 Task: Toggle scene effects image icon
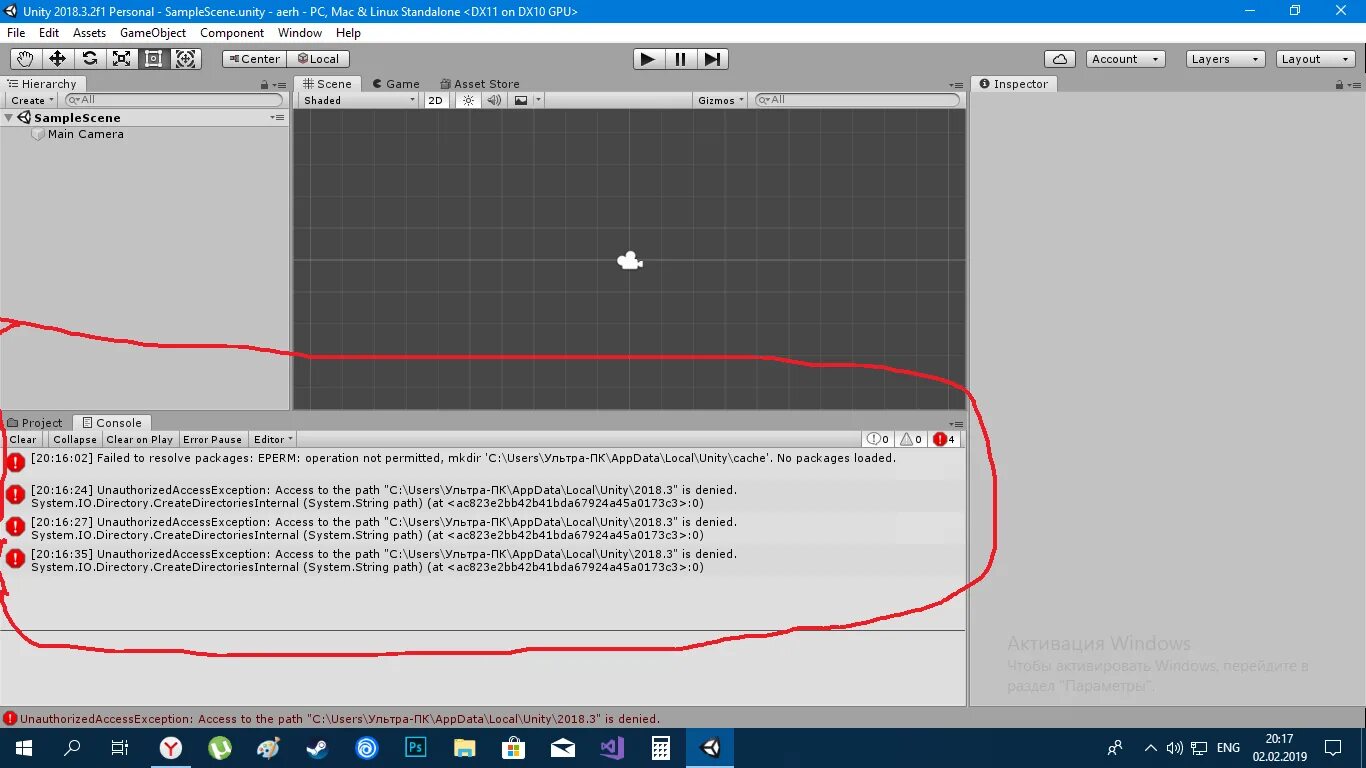click(x=521, y=100)
